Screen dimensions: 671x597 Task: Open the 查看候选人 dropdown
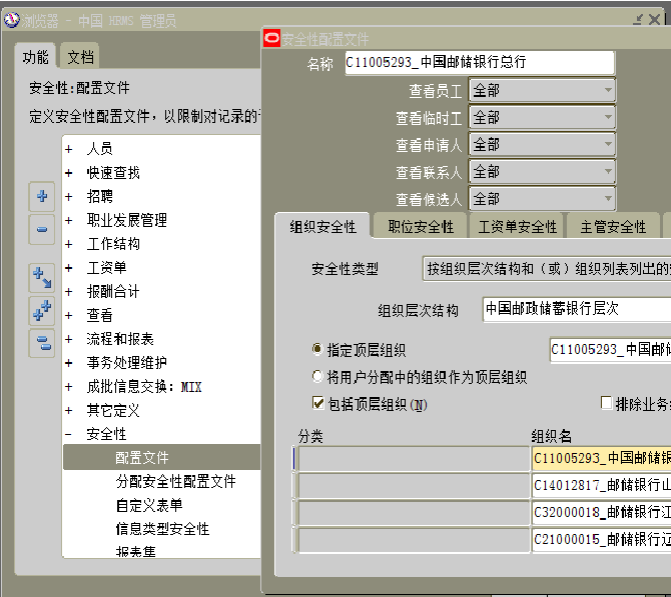coord(542,199)
